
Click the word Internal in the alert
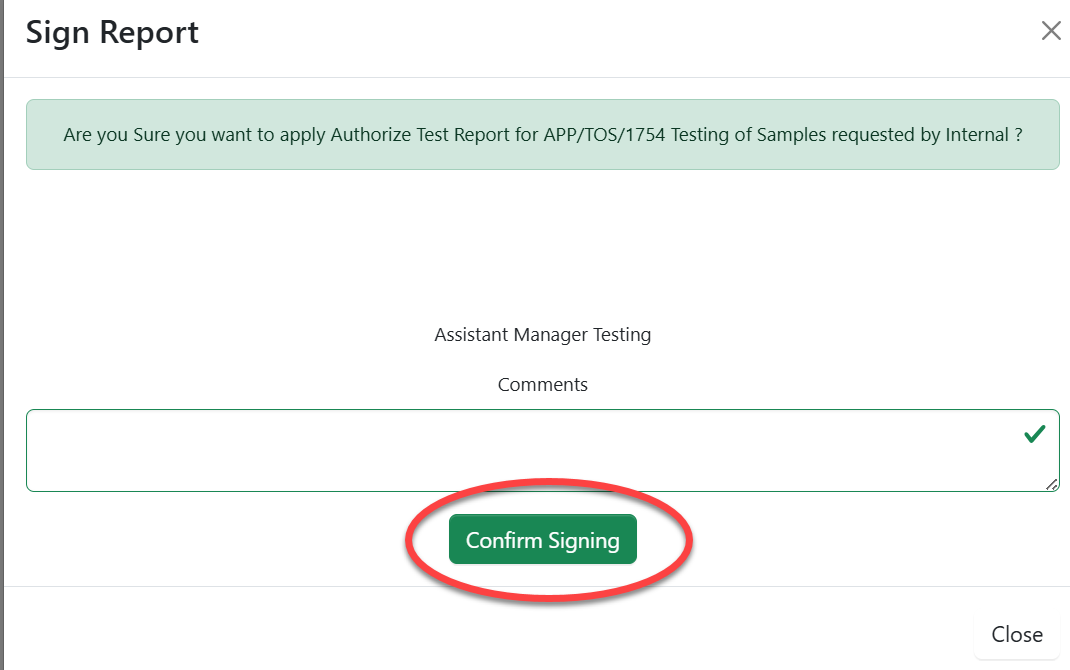(x=977, y=134)
